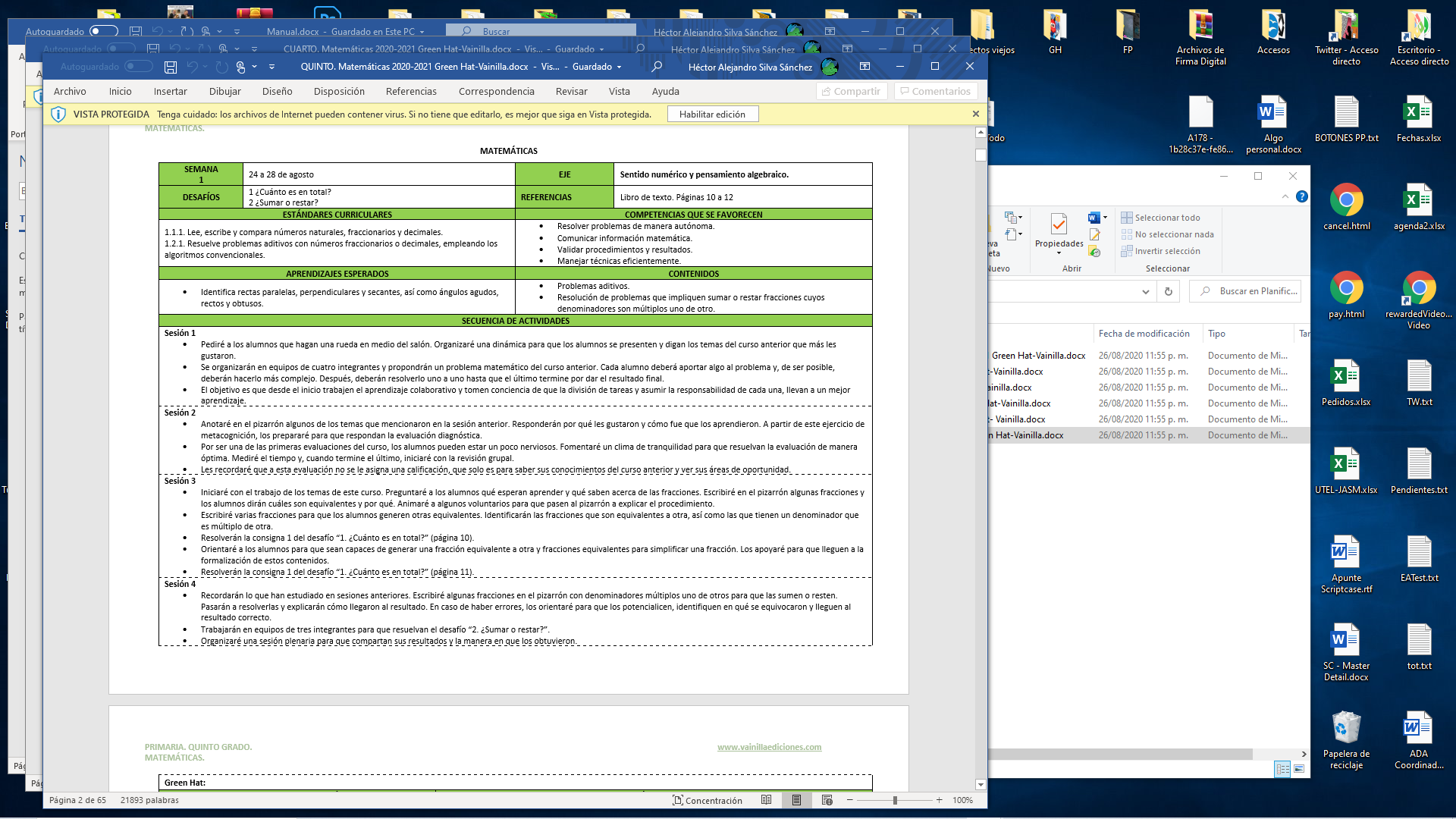Screen dimensions: 1456x819
Task: Click the touch/mouse mode icon
Action: (x=240, y=67)
